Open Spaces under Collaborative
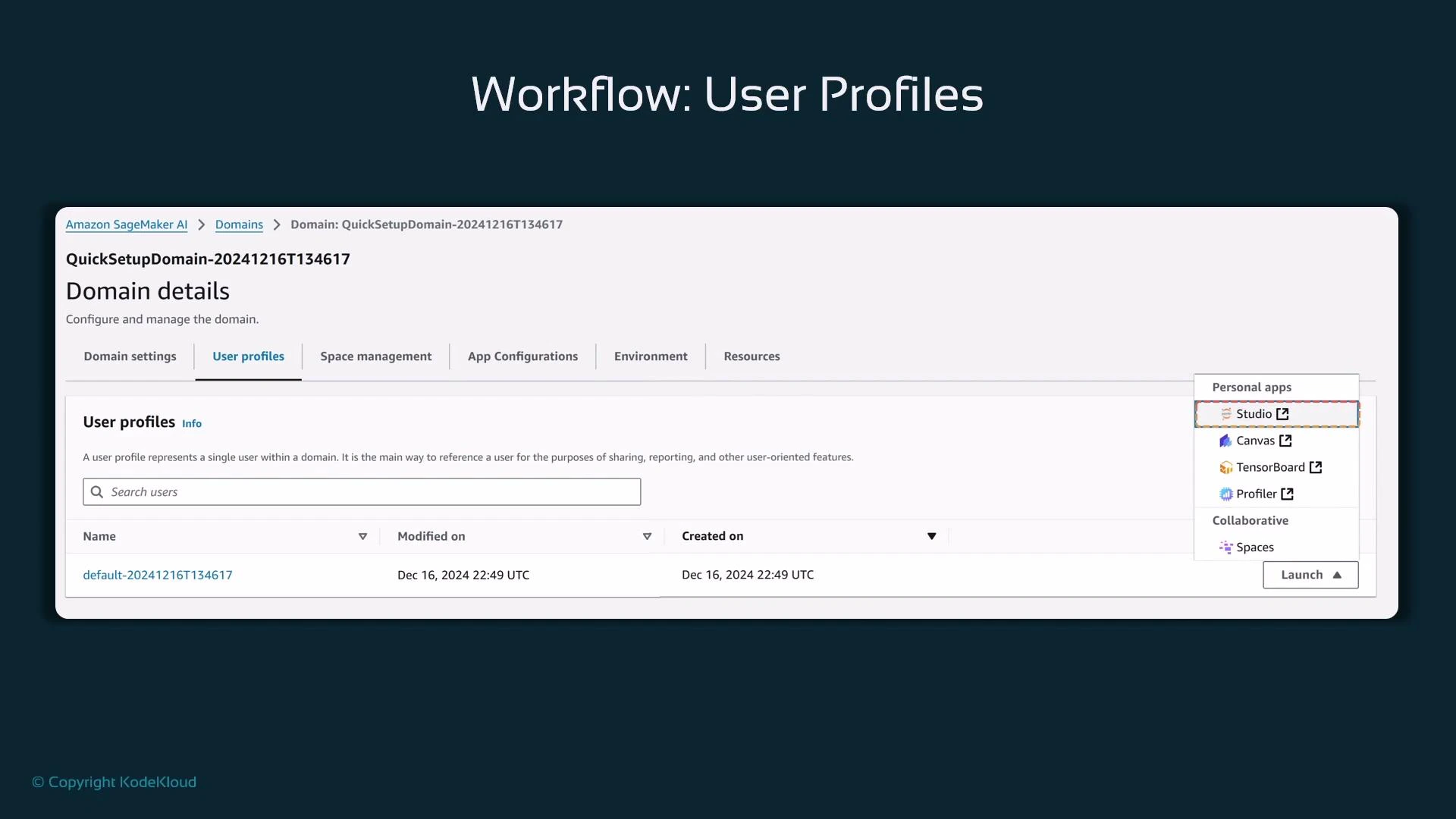 pos(1254,547)
